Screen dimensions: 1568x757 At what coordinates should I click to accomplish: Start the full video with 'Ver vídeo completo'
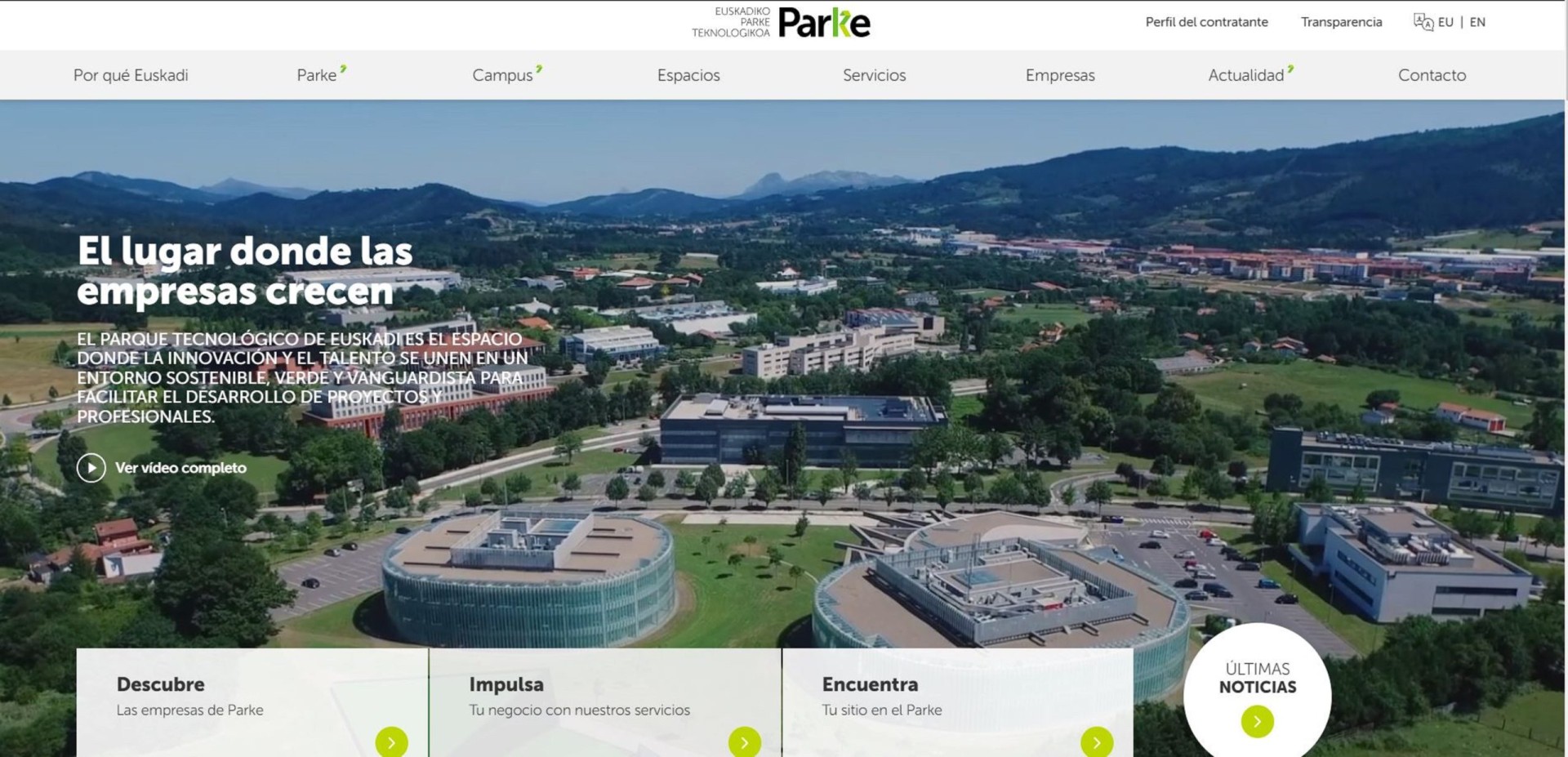[x=180, y=468]
